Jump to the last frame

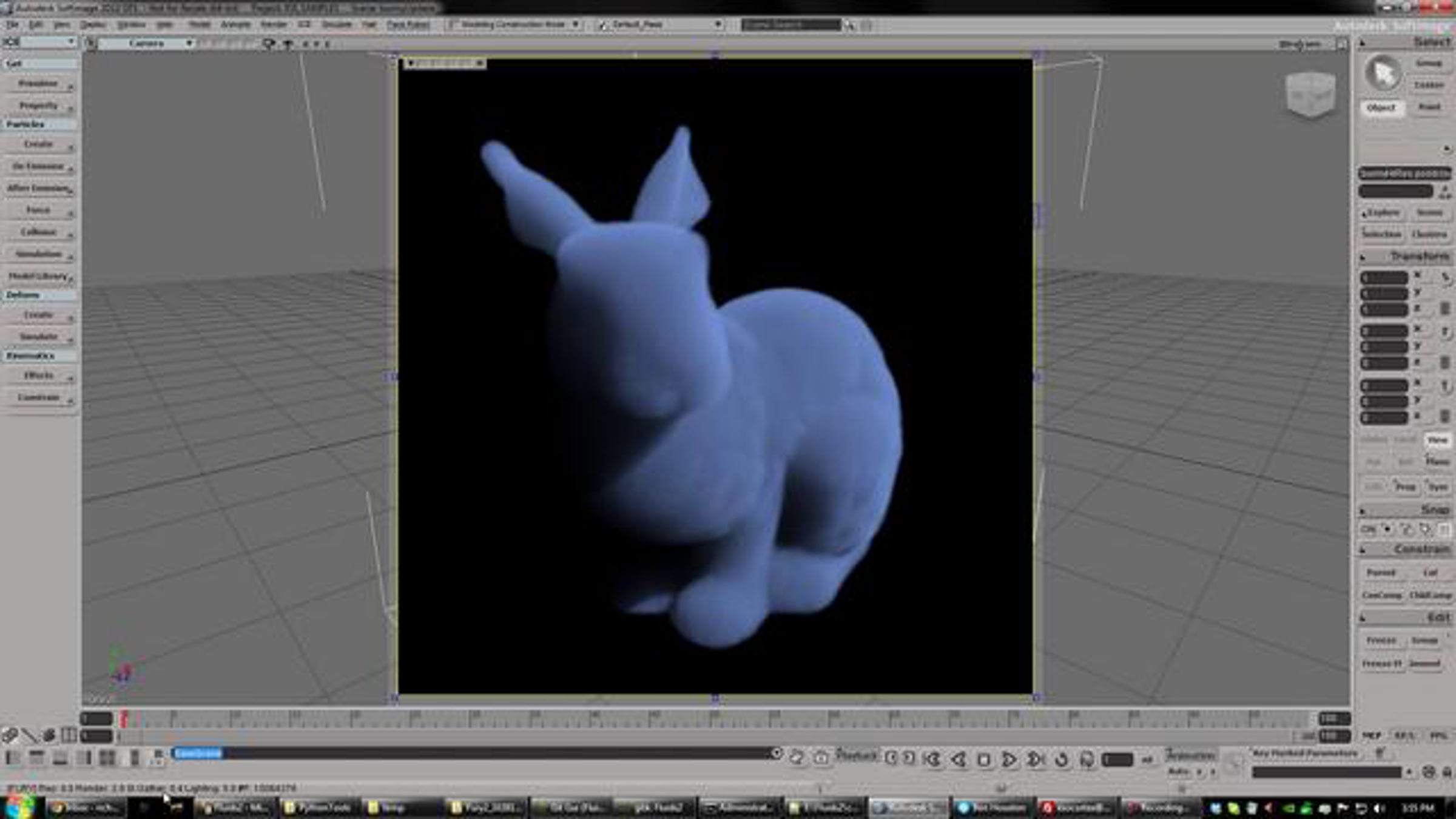[1035, 759]
